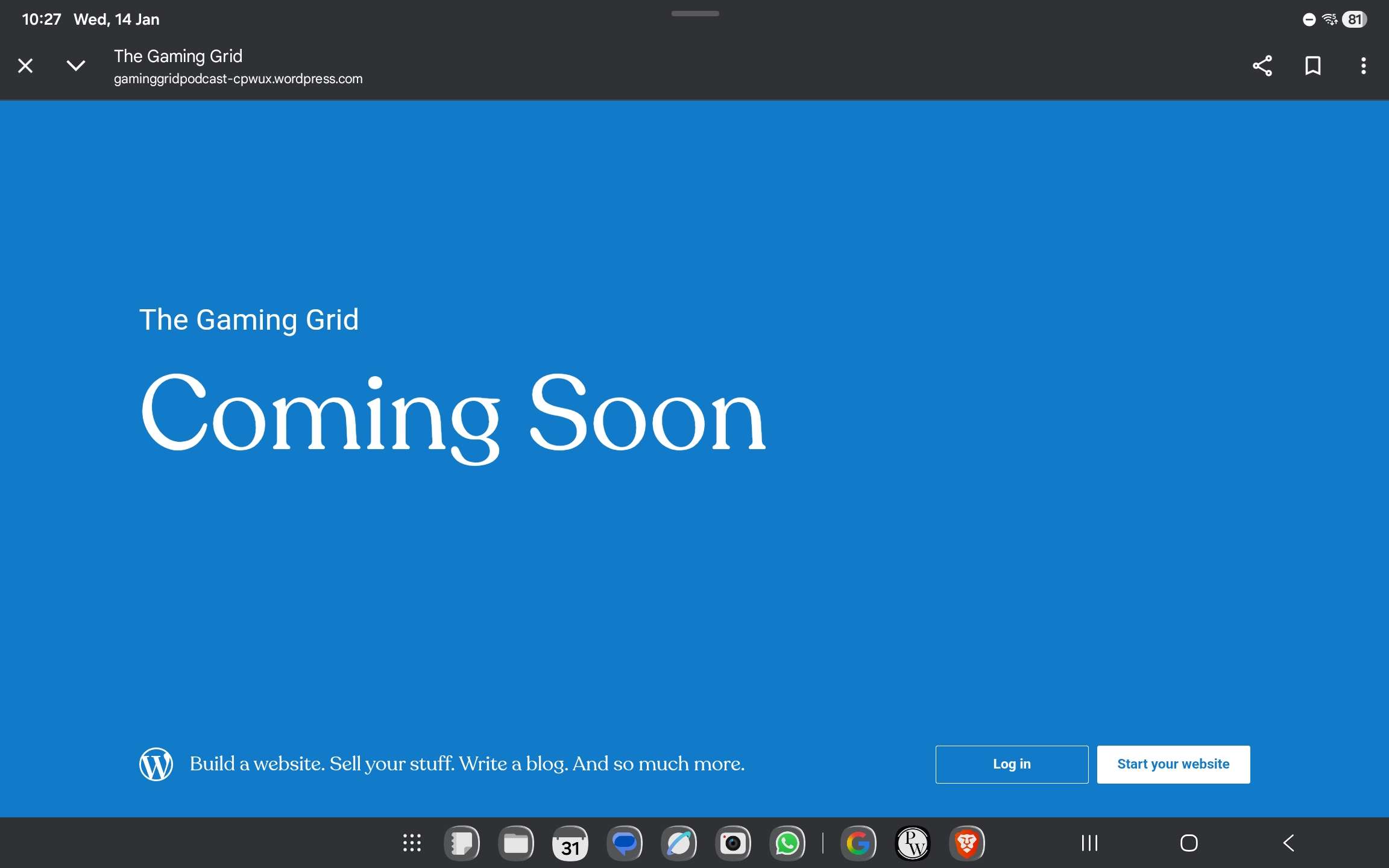Open the My Files app

(x=516, y=843)
